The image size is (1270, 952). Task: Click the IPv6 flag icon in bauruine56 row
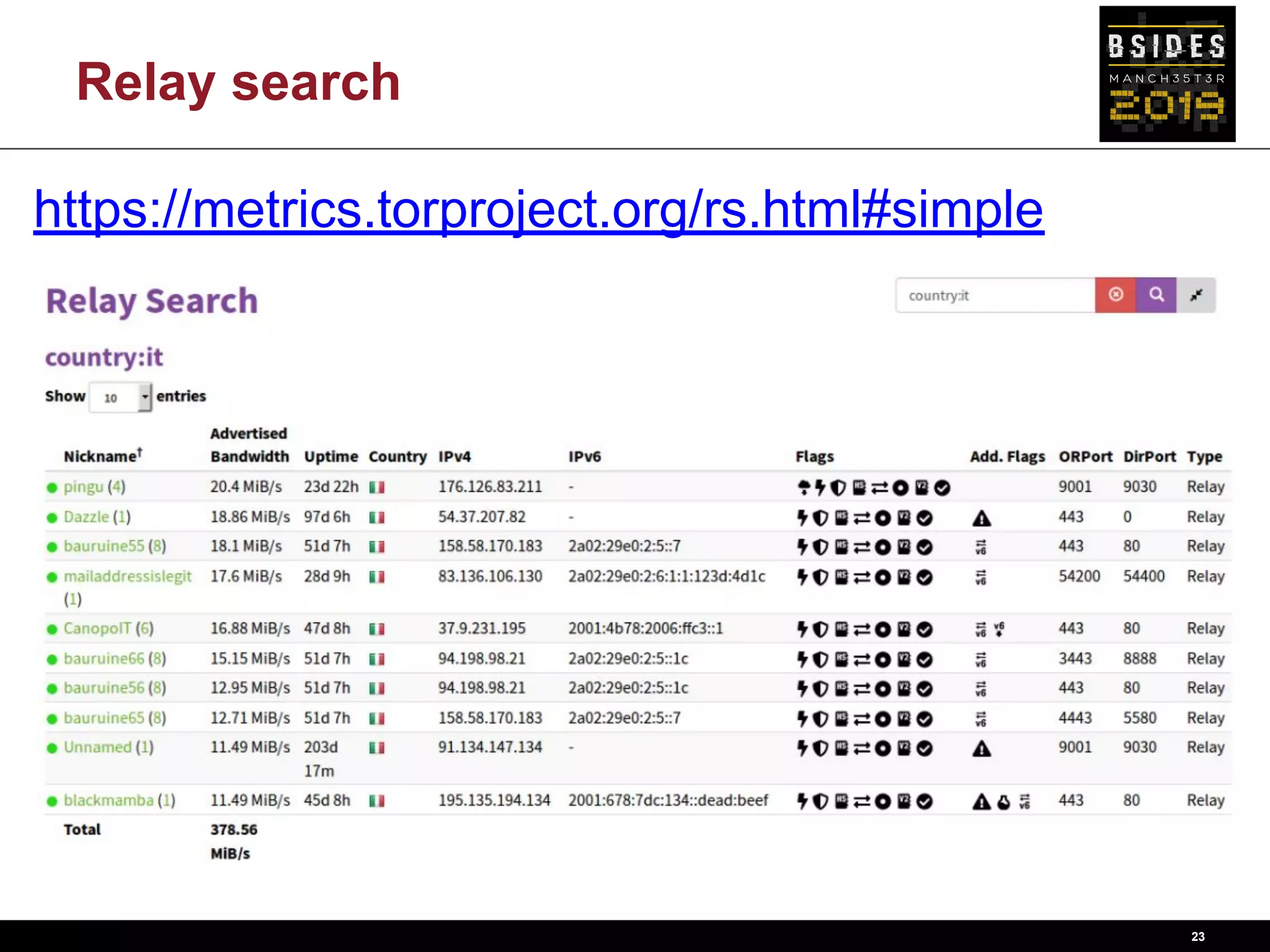(x=980, y=689)
